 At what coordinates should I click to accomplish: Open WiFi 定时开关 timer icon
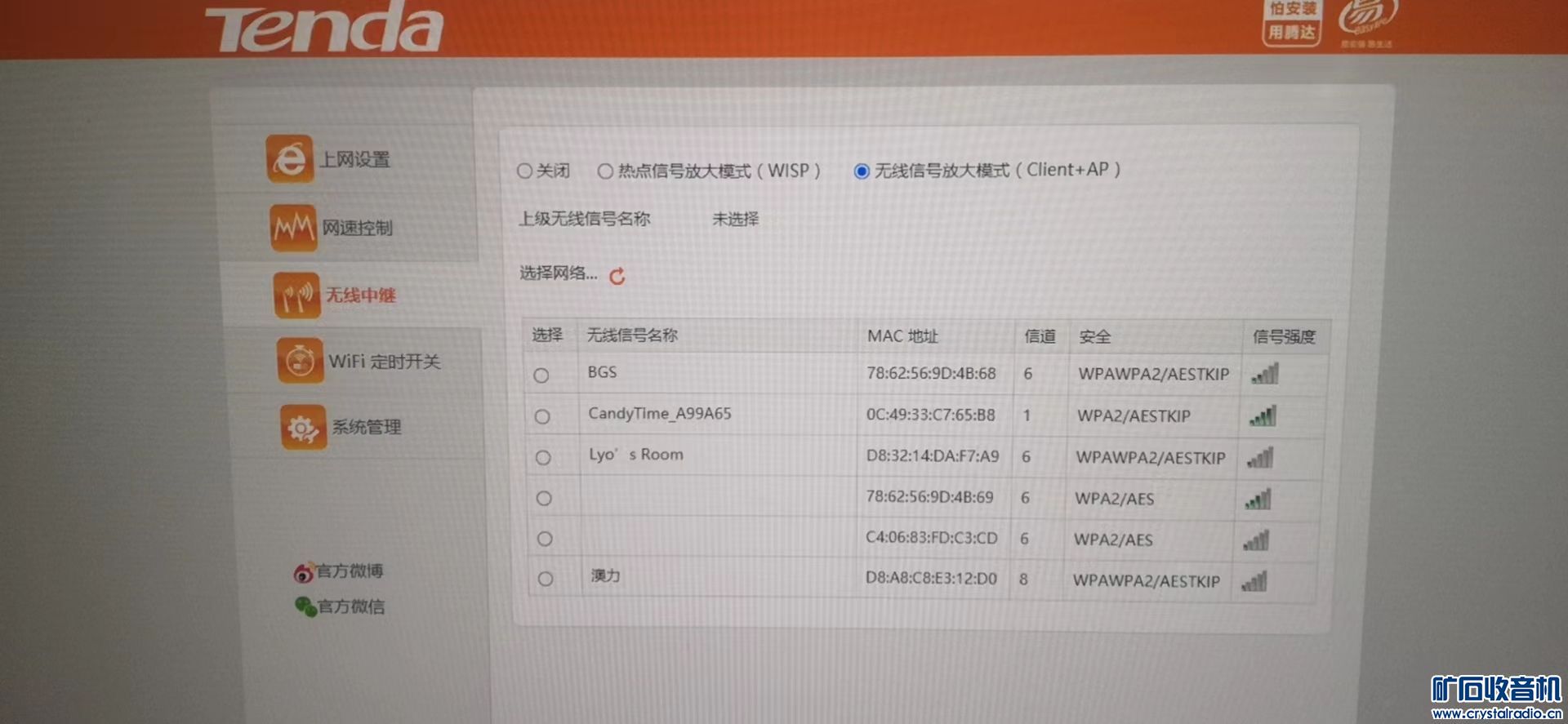(301, 361)
